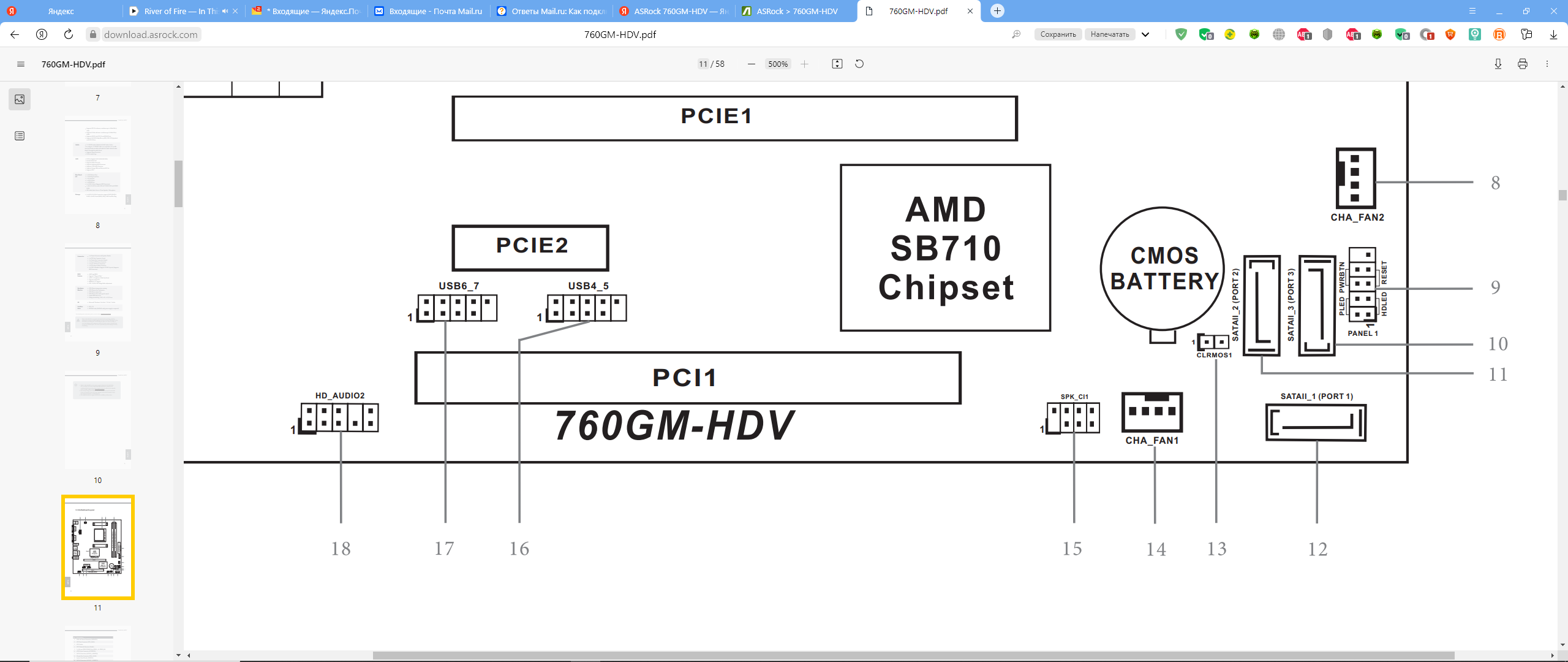The width and height of the screenshot is (1568, 662).
Task: Click the CHA_FAN1 connector label
Action: 1151,440
